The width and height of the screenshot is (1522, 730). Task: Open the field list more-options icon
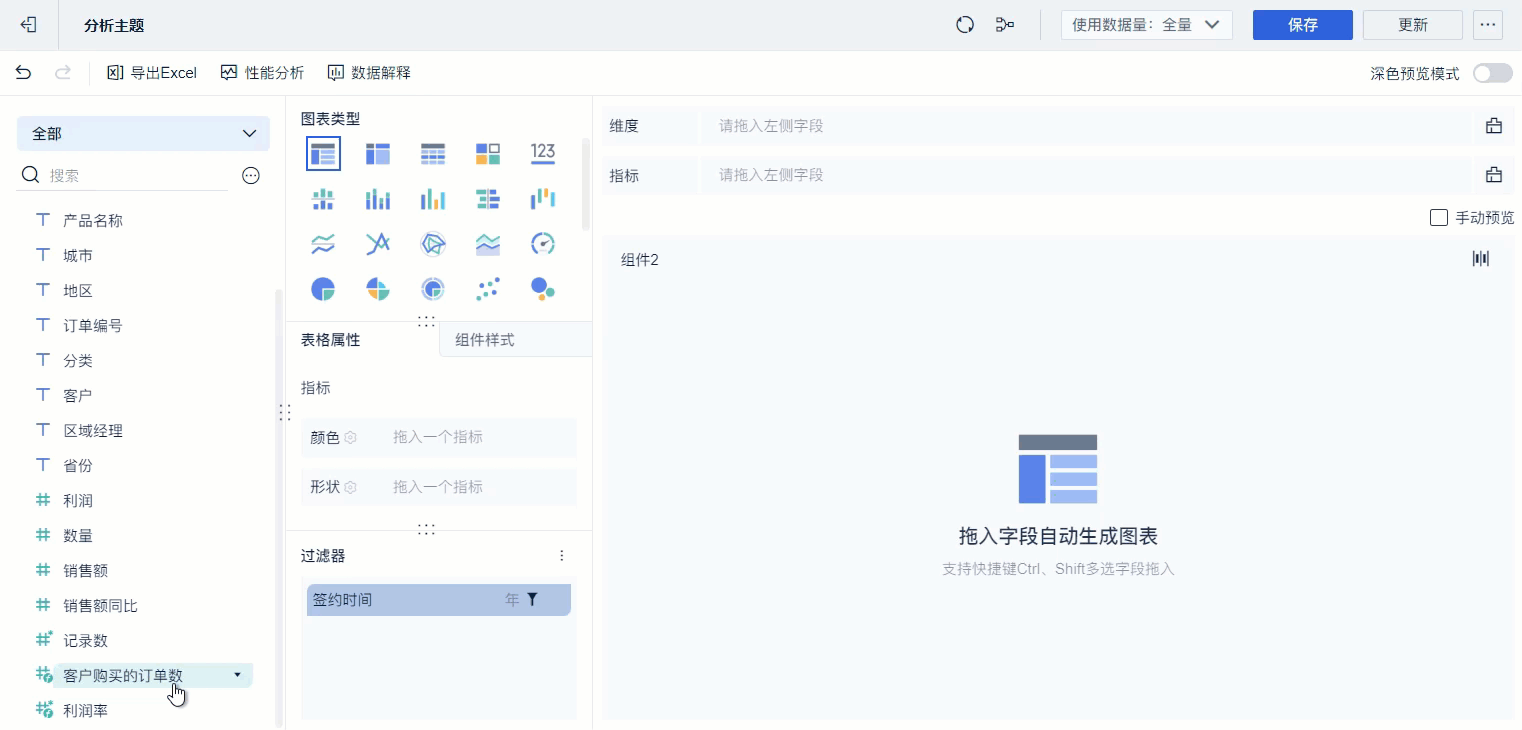point(251,176)
